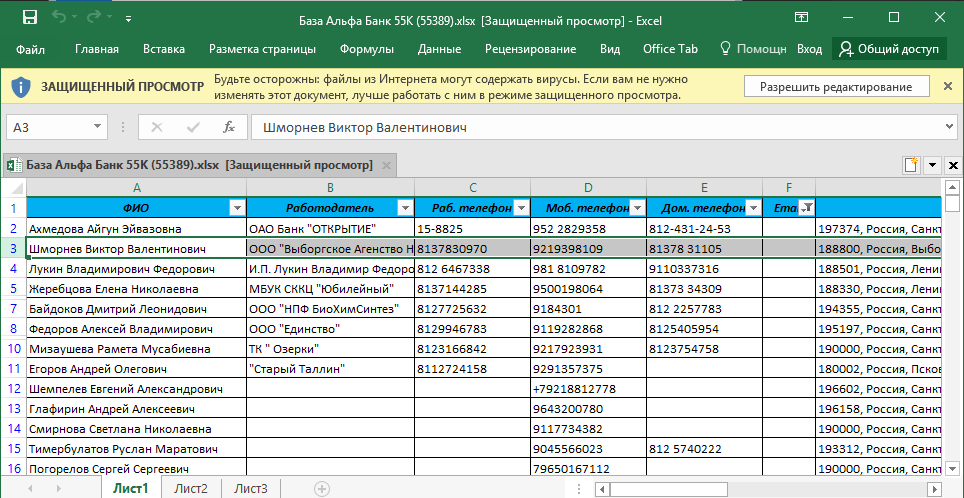This screenshot has height=498, width=964.
Task: Click Ribbon Display Options icon
Action: point(801,17)
